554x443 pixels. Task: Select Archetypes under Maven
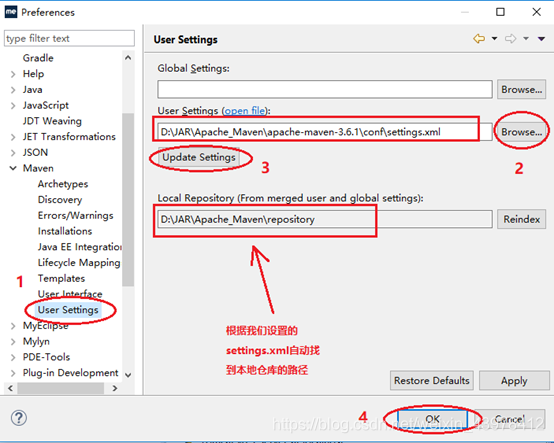pos(63,184)
